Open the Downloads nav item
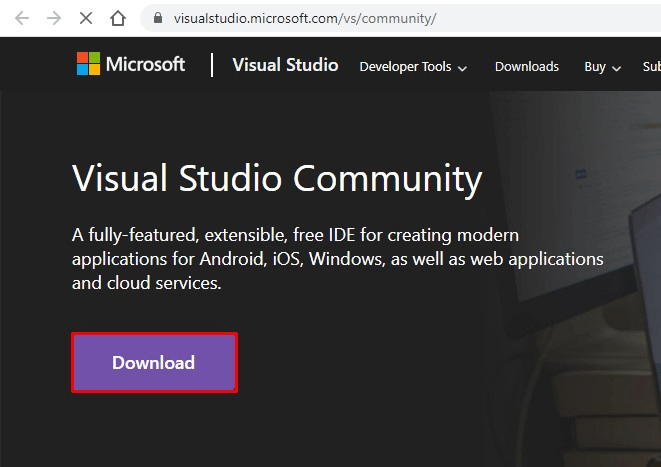 (x=527, y=67)
